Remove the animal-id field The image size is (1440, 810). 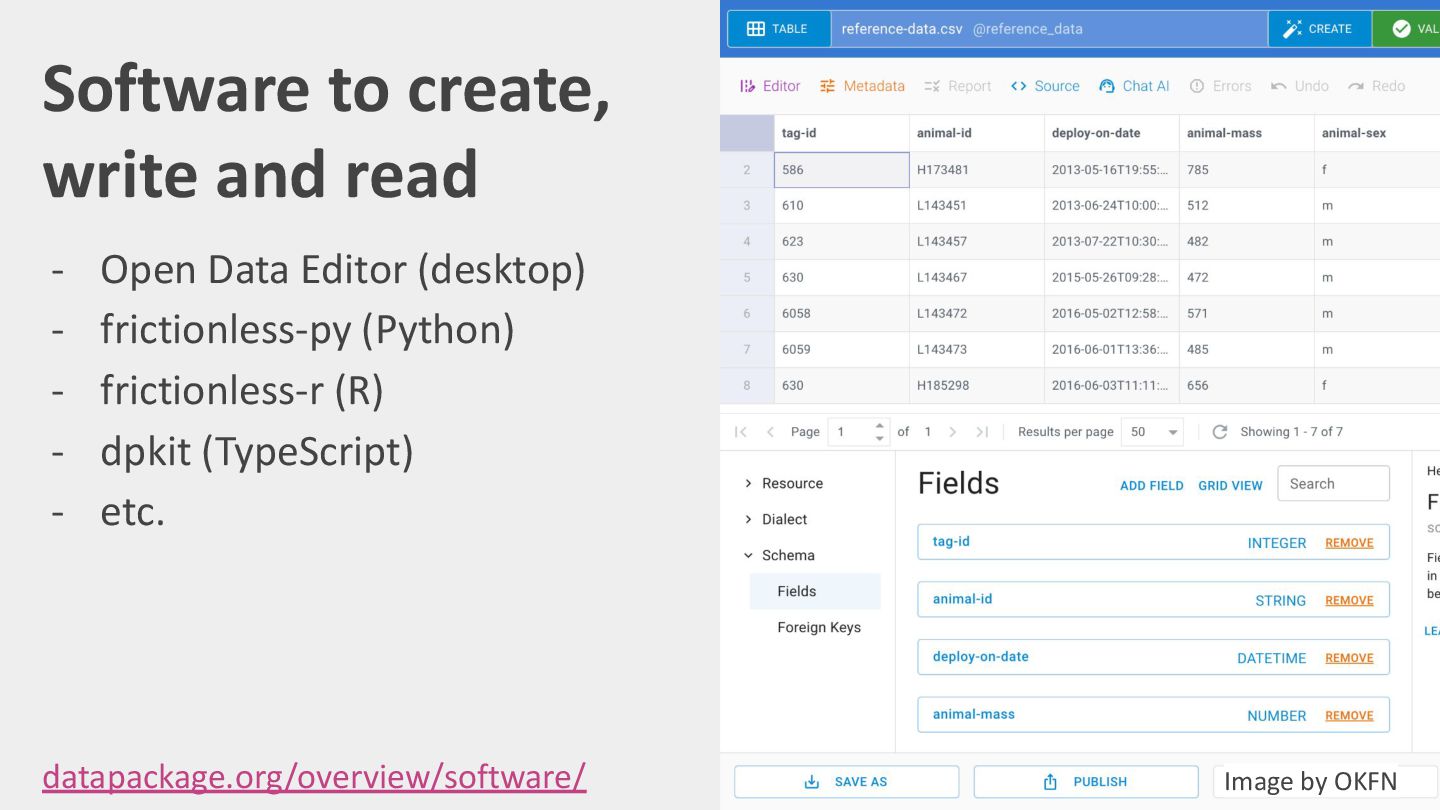click(1349, 601)
